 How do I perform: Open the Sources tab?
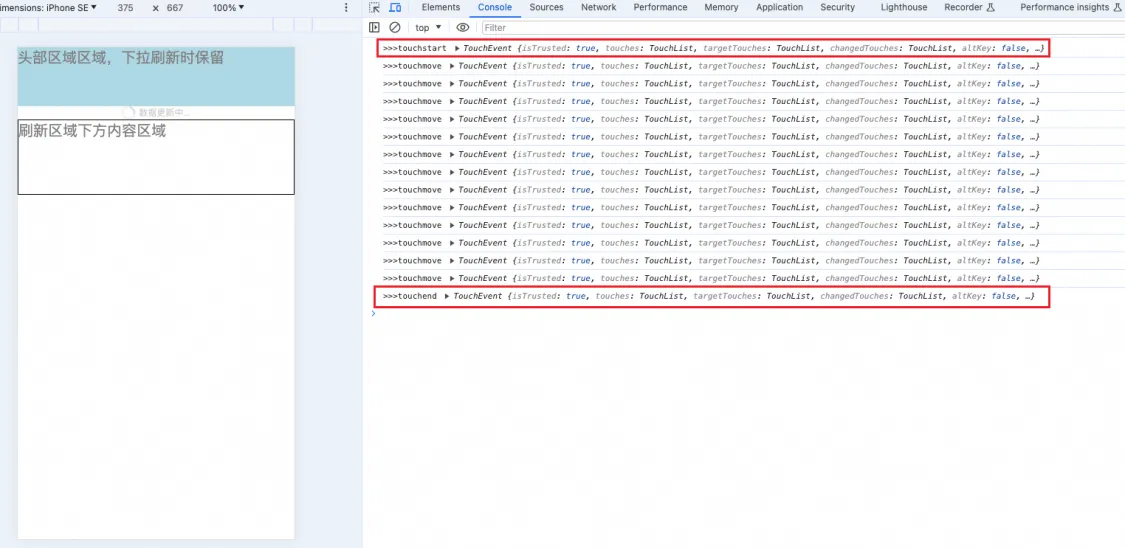546,7
